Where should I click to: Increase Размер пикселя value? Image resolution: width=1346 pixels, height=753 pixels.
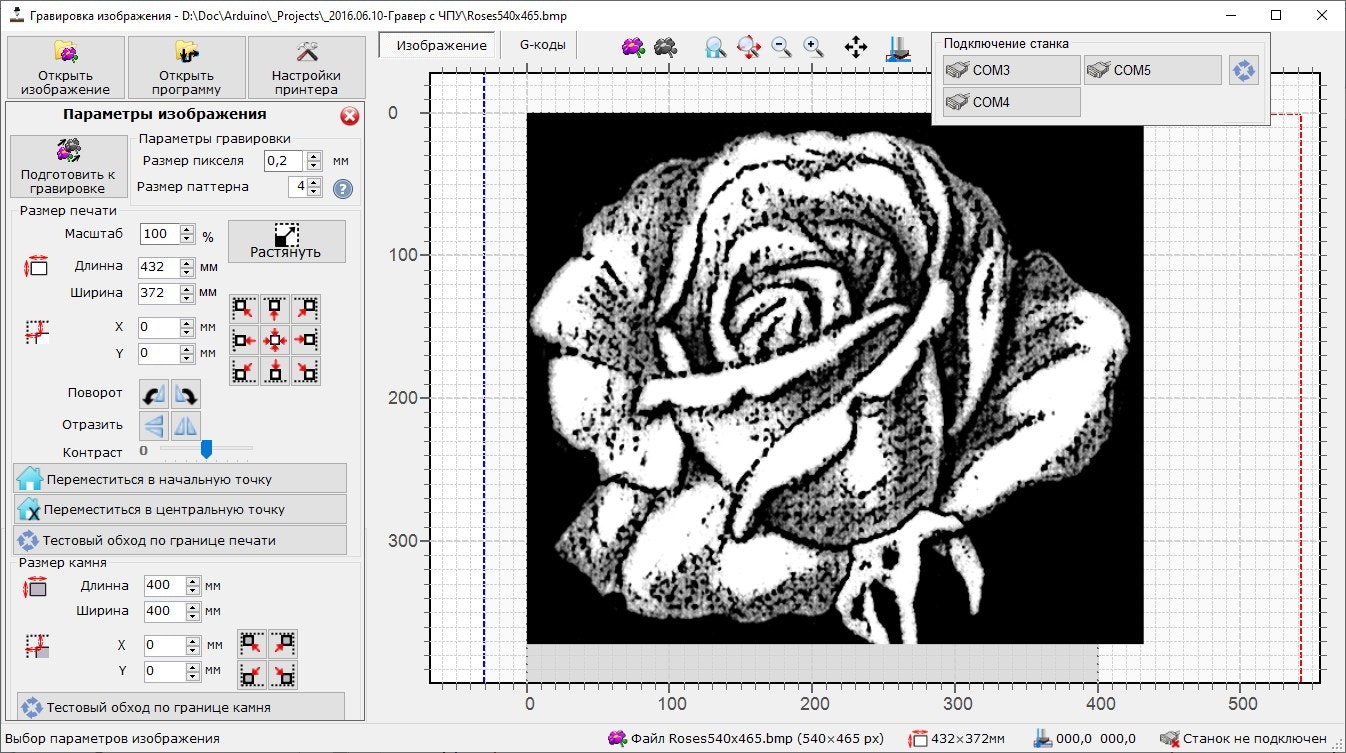click(315, 156)
